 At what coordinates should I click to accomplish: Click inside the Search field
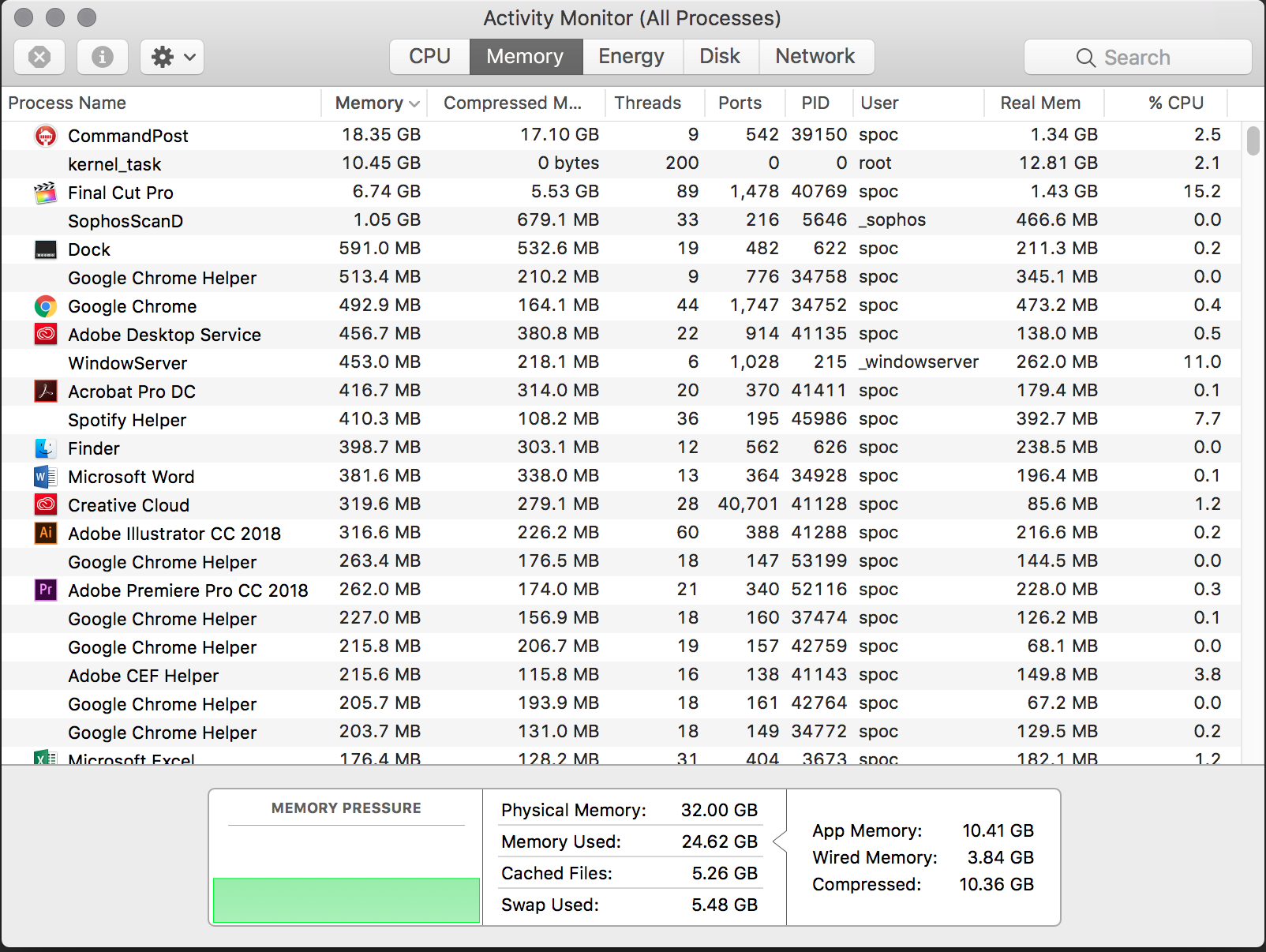click(1137, 56)
